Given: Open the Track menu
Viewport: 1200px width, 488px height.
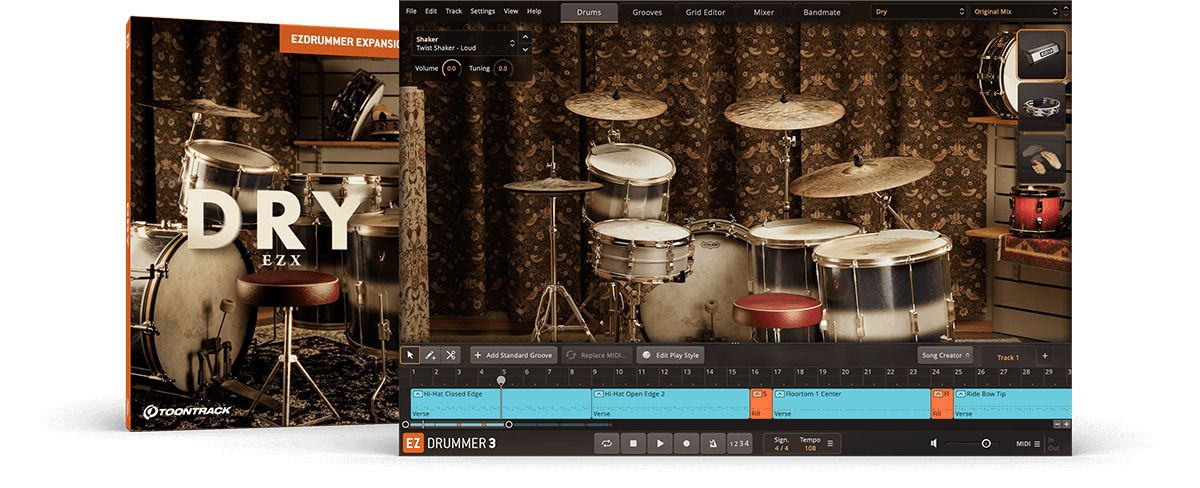Looking at the screenshot, I should click(x=454, y=11).
